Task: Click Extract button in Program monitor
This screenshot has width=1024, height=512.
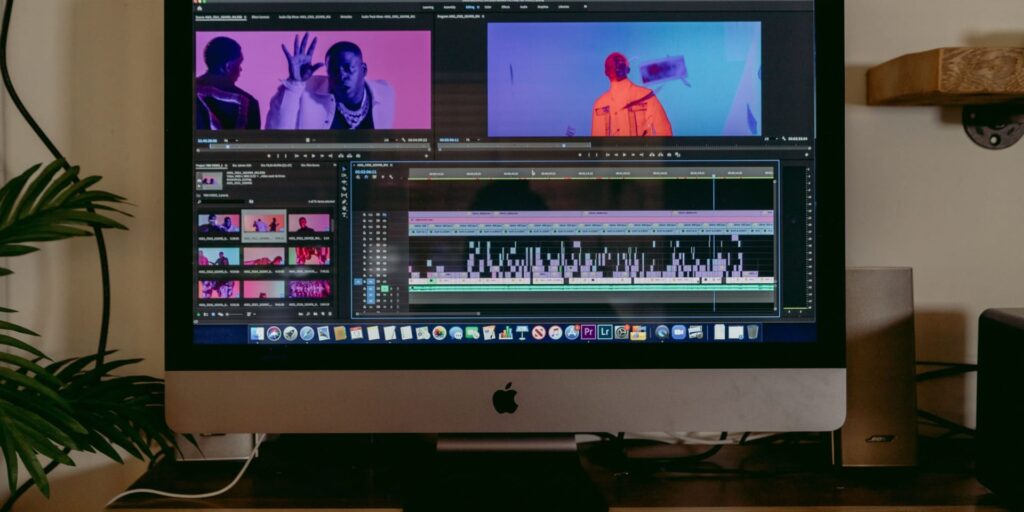Action: point(660,155)
